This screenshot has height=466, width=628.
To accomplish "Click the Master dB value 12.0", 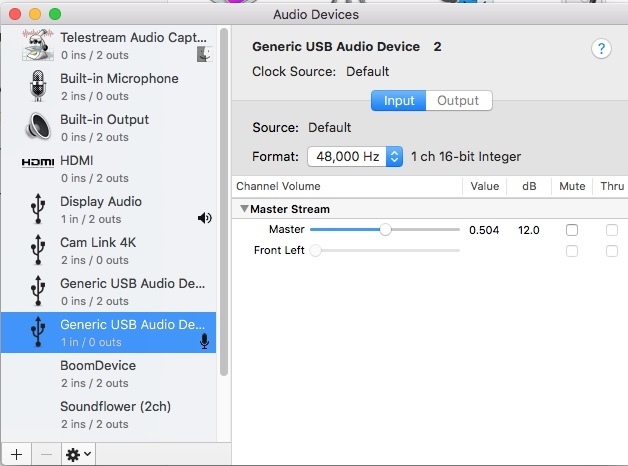I will pyautogui.click(x=529, y=230).
